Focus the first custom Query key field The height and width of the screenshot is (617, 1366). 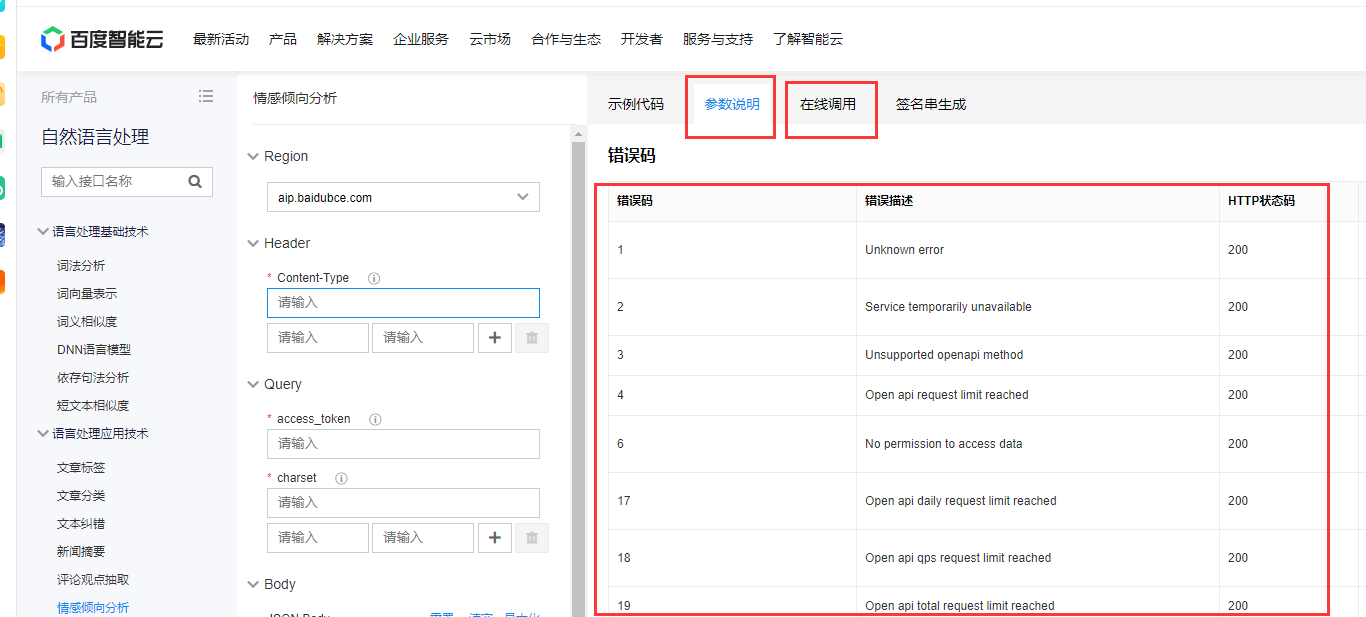coord(318,538)
